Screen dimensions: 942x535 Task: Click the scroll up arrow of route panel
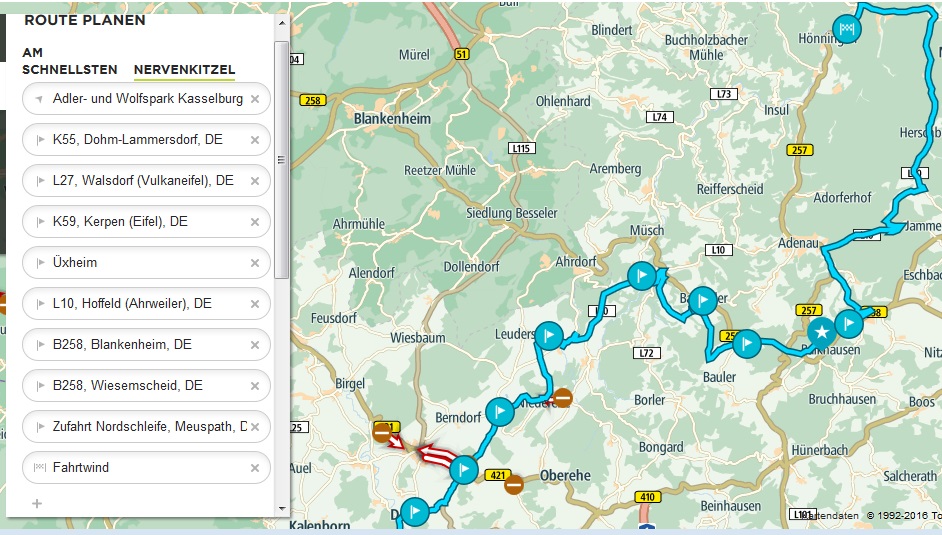[282, 23]
